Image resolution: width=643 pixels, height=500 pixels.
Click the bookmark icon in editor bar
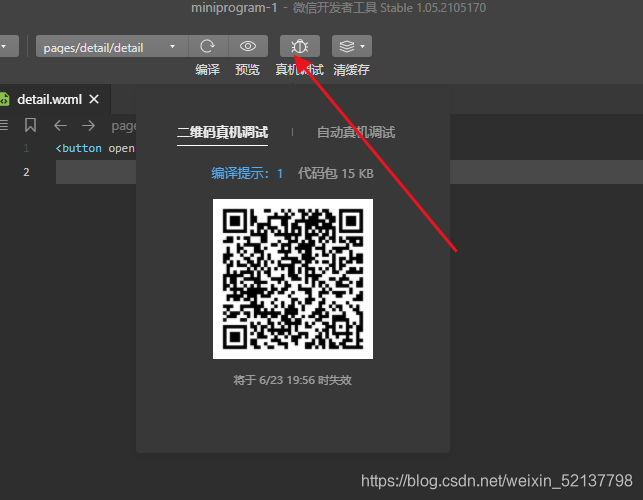(30, 125)
